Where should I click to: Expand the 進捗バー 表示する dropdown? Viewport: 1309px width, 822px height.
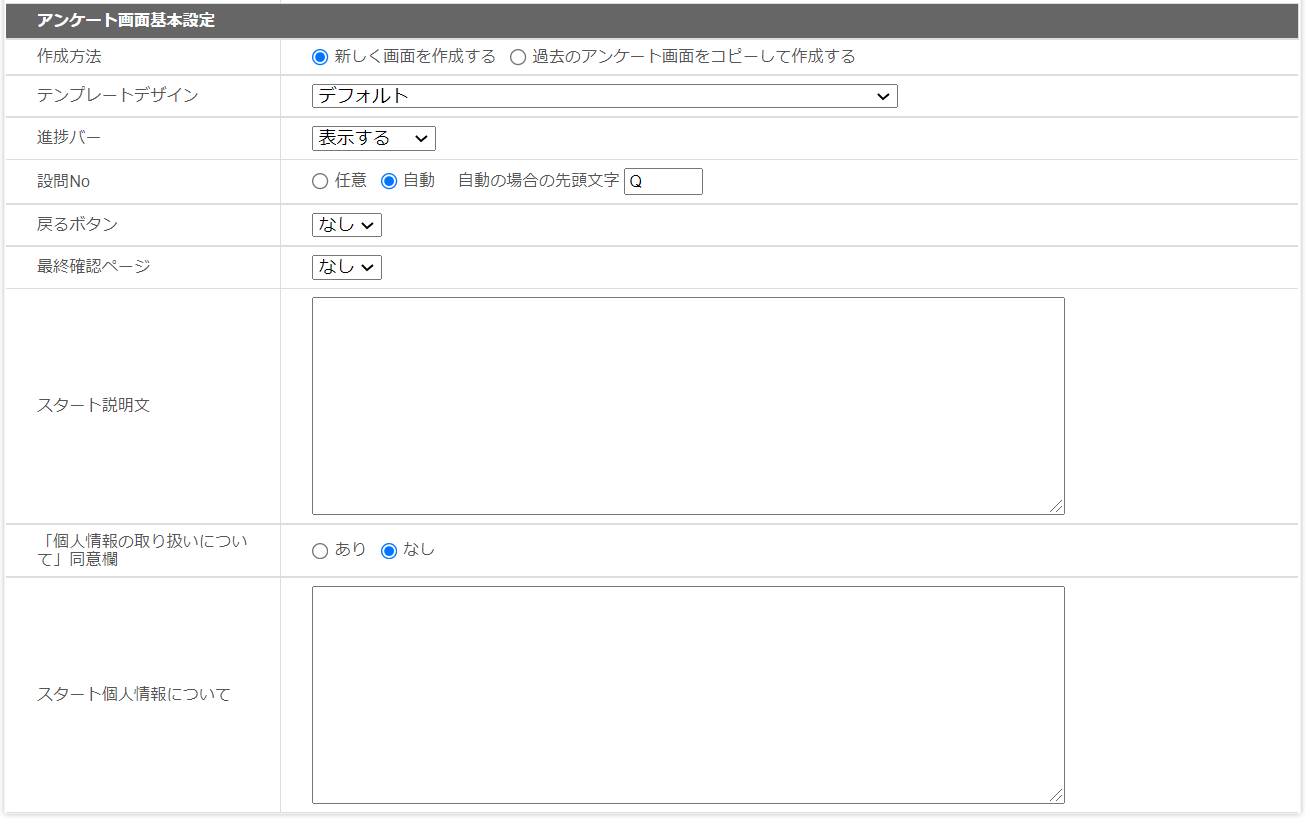coord(373,138)
